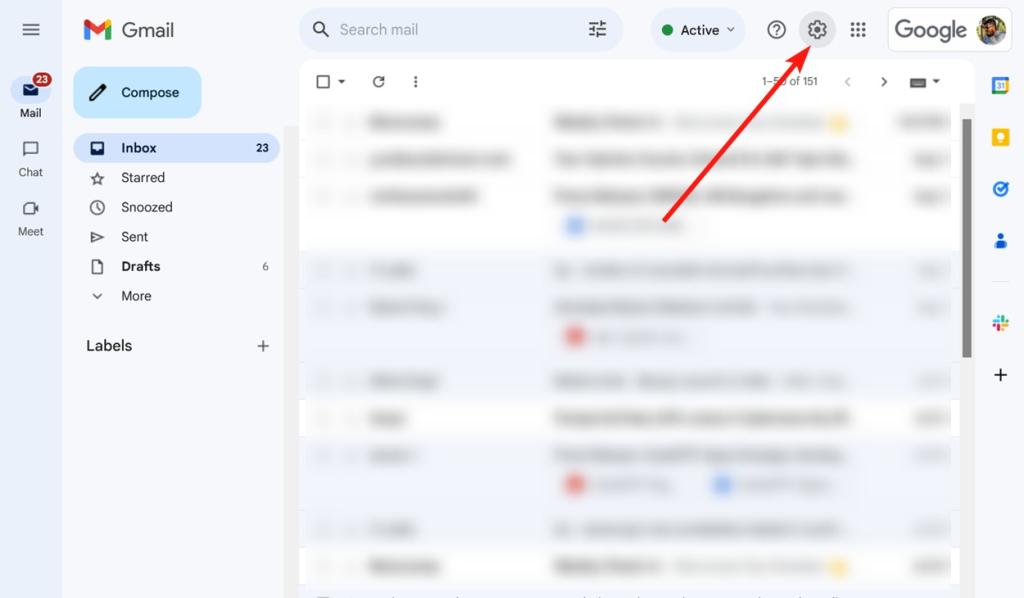Open advanced search options filter icon
This screenshot has height=598, width=1024.
pyautogui.click(x=598, y=29)
